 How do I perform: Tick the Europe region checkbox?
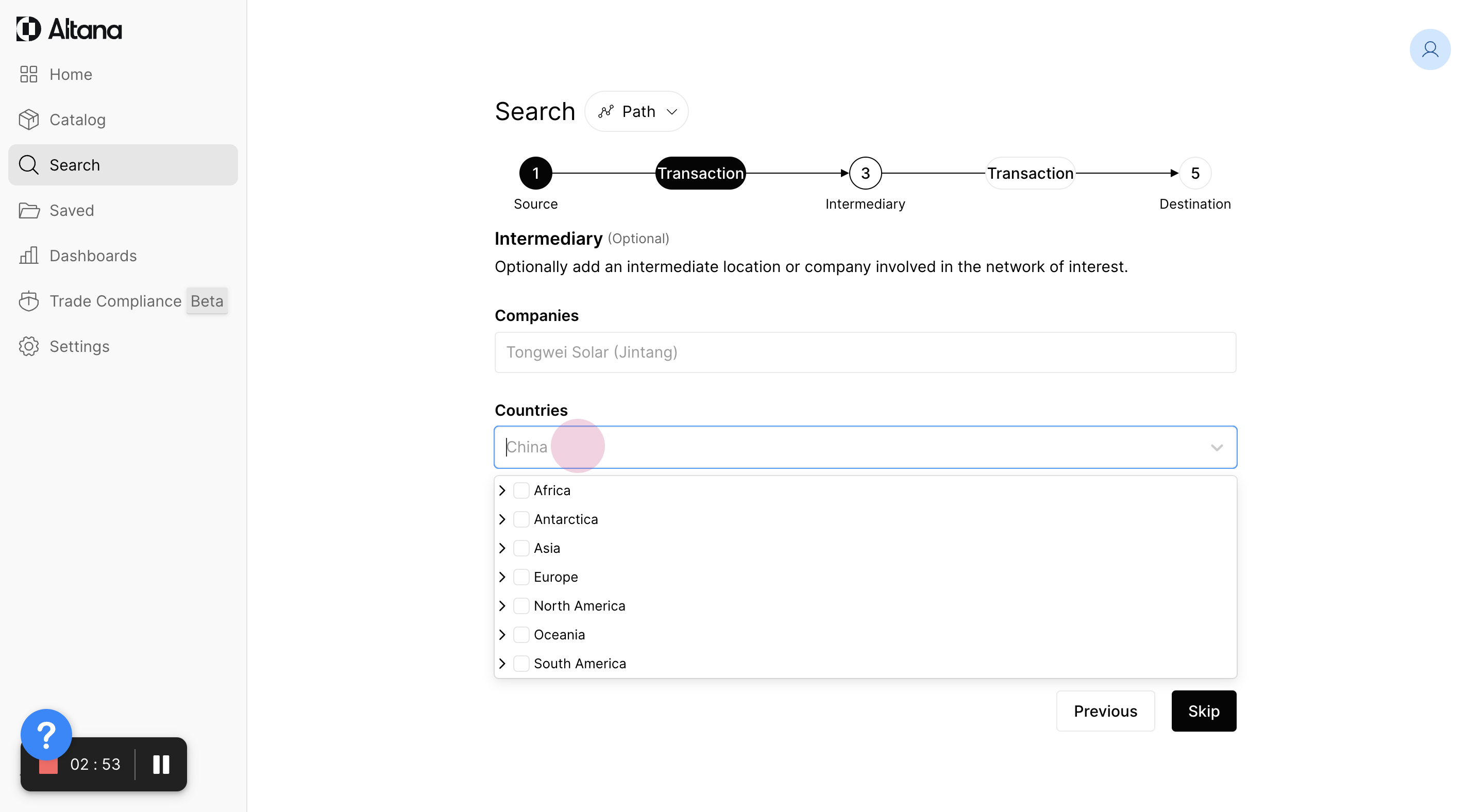(521, 577)
